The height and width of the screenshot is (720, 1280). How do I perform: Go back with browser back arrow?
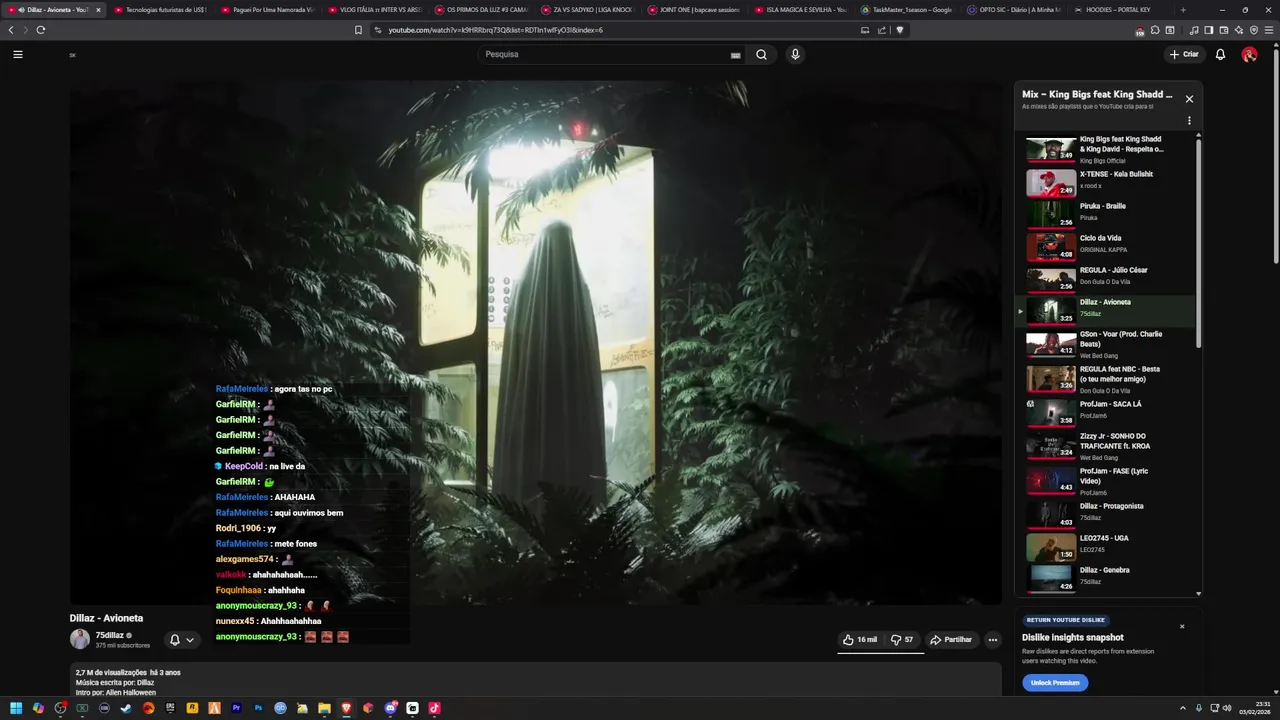point(11,30)
